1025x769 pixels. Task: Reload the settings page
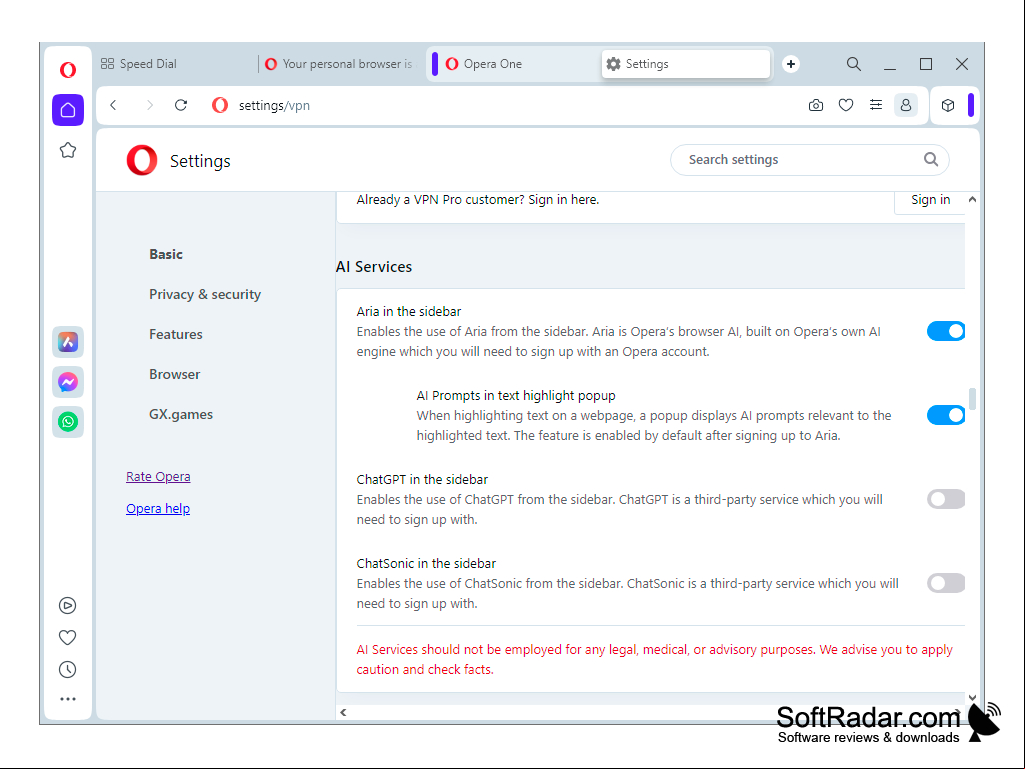pyautogui.click(x=181, y=105)
